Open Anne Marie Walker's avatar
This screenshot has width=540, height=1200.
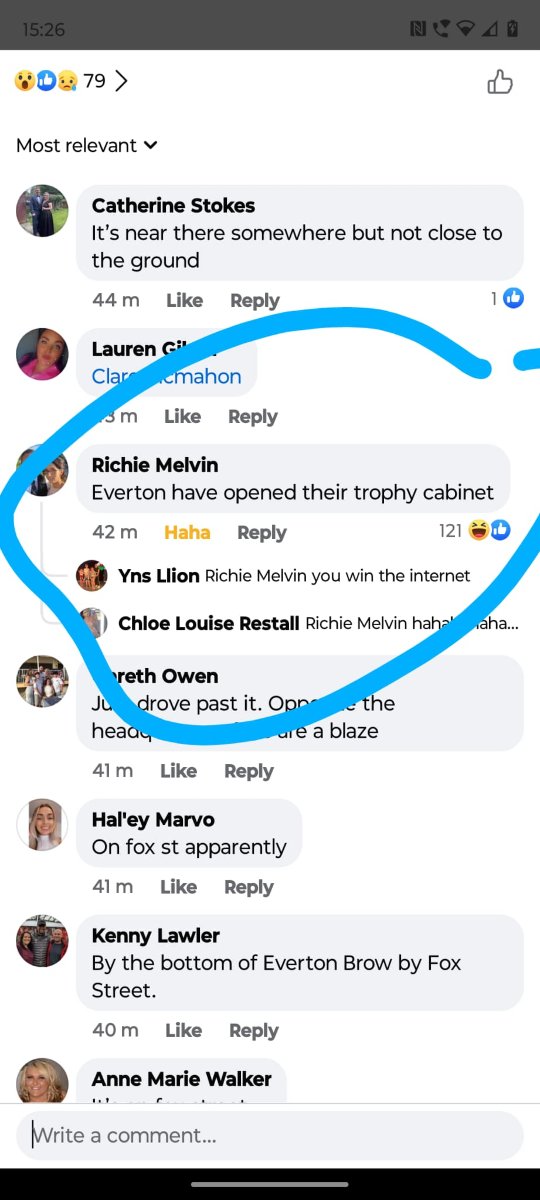click(x=42, y=1082)
